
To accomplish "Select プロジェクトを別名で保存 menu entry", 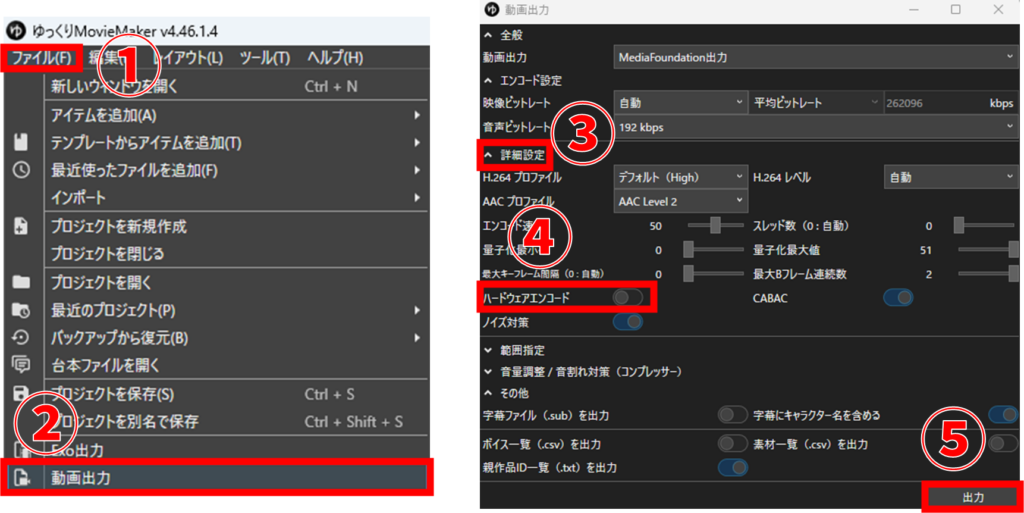I will [235, 422].
